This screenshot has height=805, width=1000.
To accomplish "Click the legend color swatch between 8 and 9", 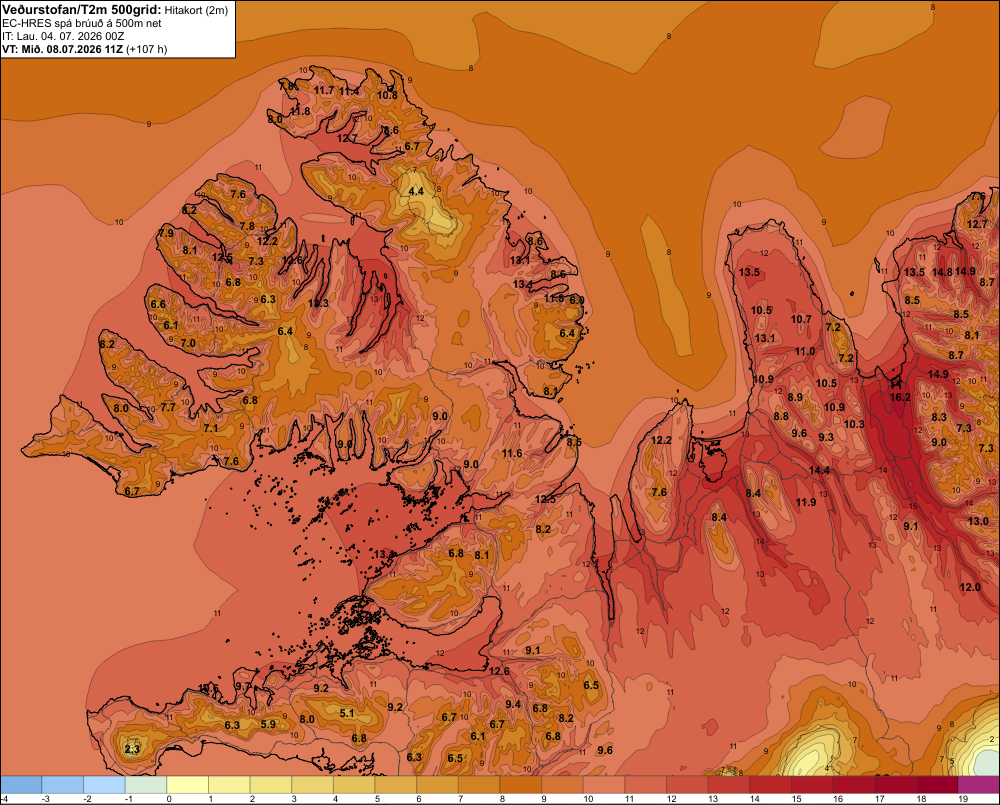I will pos(520,784).
